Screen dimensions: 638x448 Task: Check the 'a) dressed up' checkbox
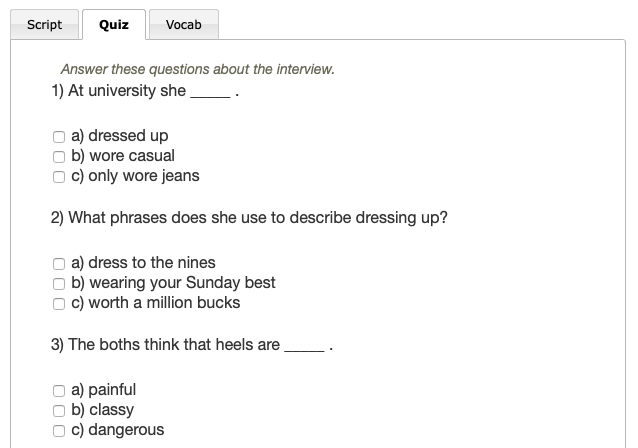point(59,136)
